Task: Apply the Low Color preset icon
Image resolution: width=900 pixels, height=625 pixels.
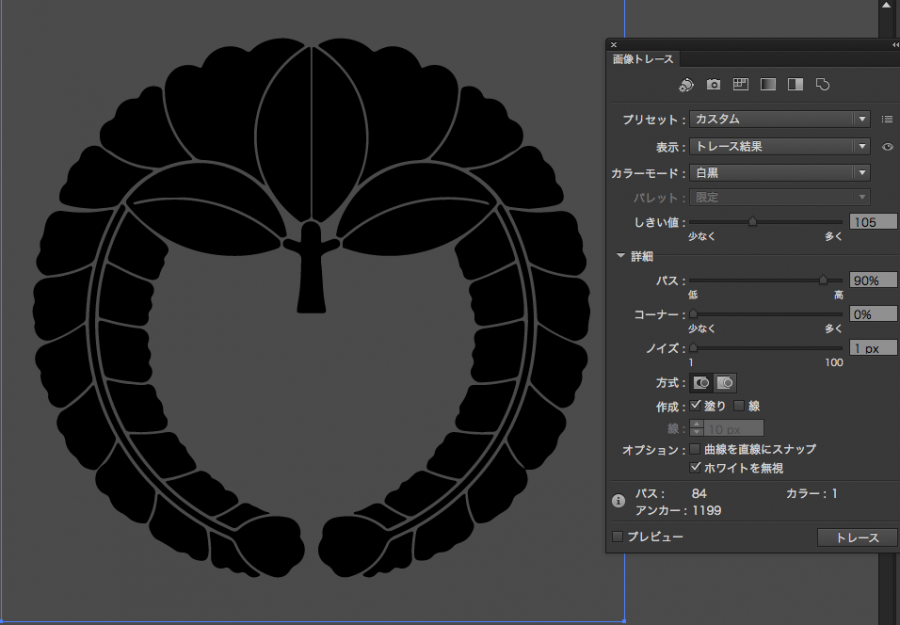Action: pyautogui.click(x=740, y=84)
